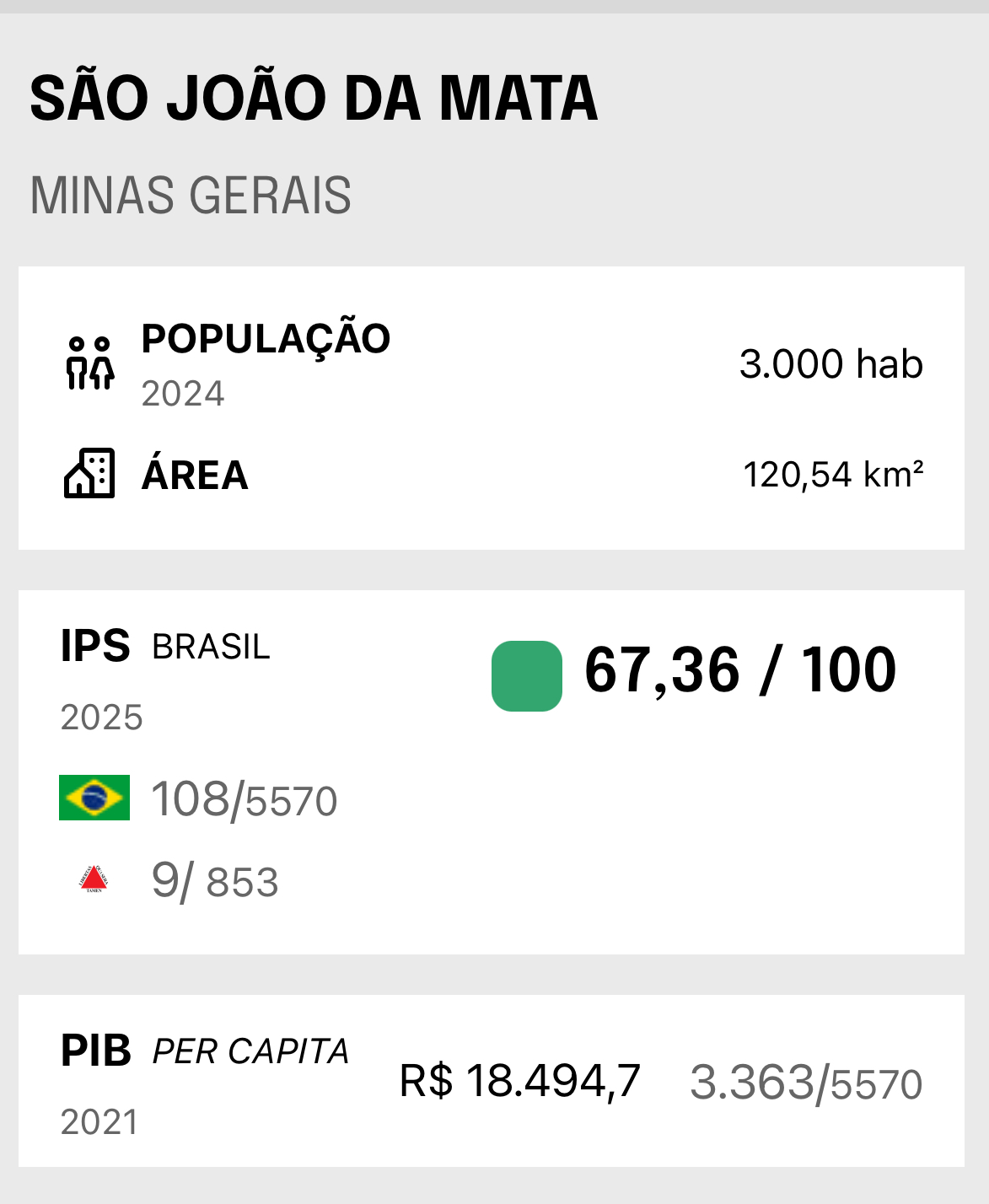Image resolution: width=989 pixels, height=1204 pixels.
Task: Click the PIB ranking 3.363/5570
Action: [x=806, y=1083]
